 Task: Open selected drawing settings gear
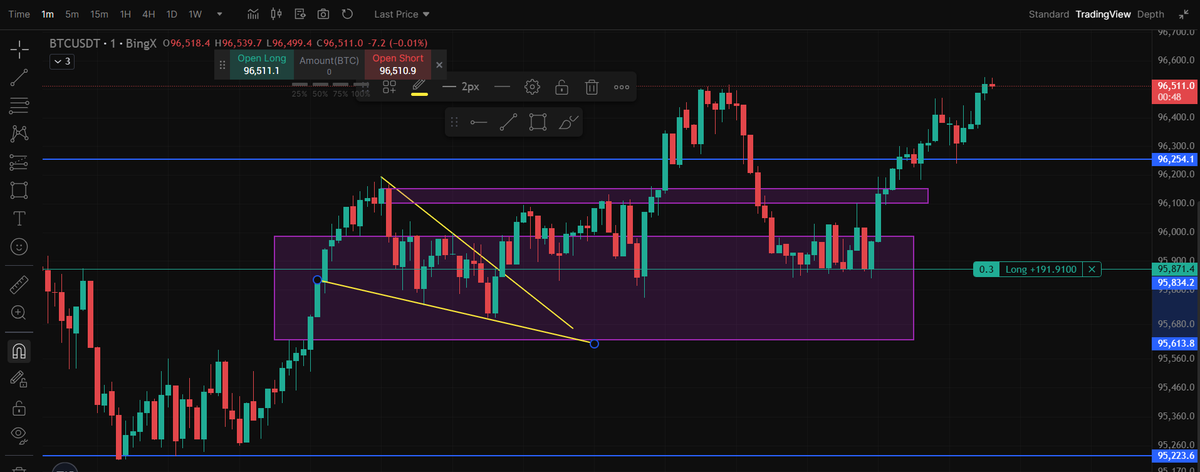tap(532, 87)
